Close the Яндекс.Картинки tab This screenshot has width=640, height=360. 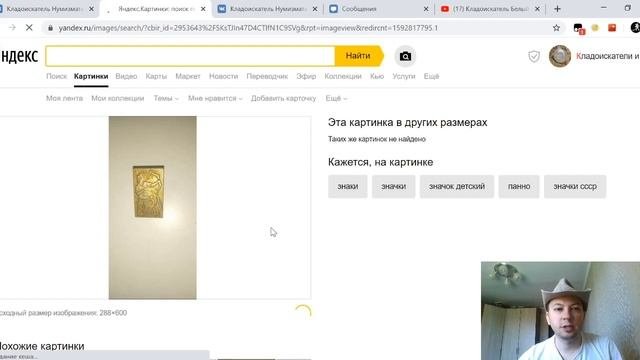[203, 9]
